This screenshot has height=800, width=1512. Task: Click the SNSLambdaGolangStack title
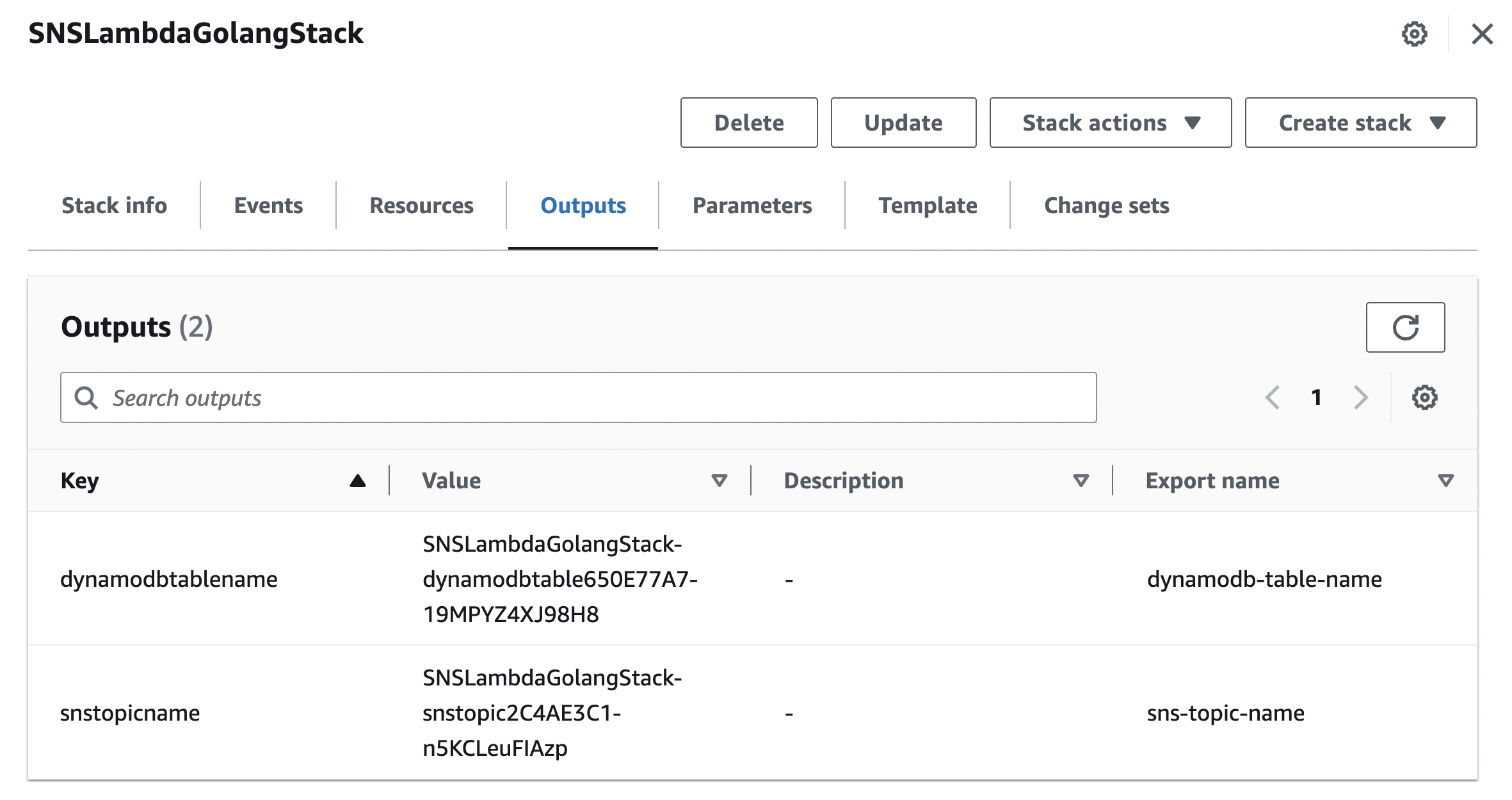(196, 33)
